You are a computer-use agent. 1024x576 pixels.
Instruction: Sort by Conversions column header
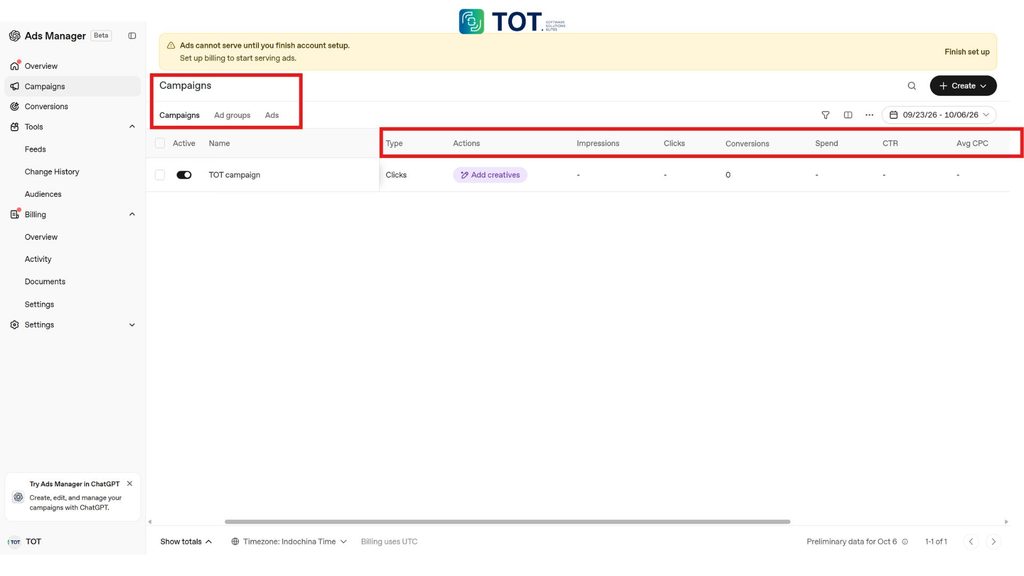click(x=747, y=144)
